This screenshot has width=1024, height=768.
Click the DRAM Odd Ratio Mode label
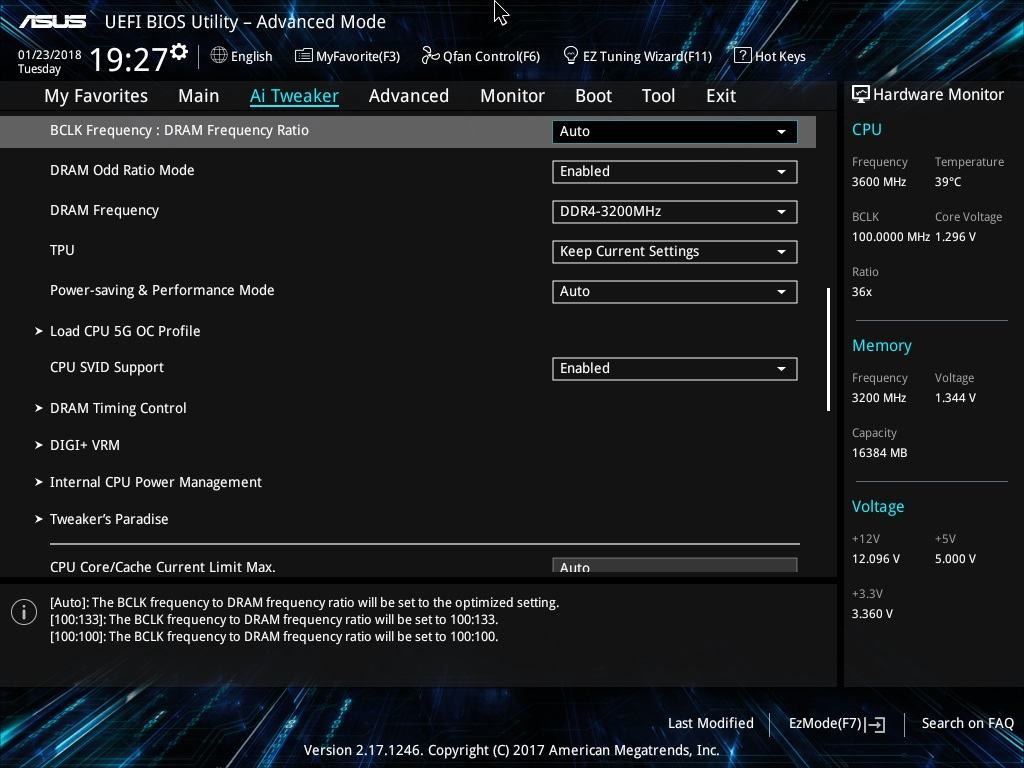(x=122, y=170)
